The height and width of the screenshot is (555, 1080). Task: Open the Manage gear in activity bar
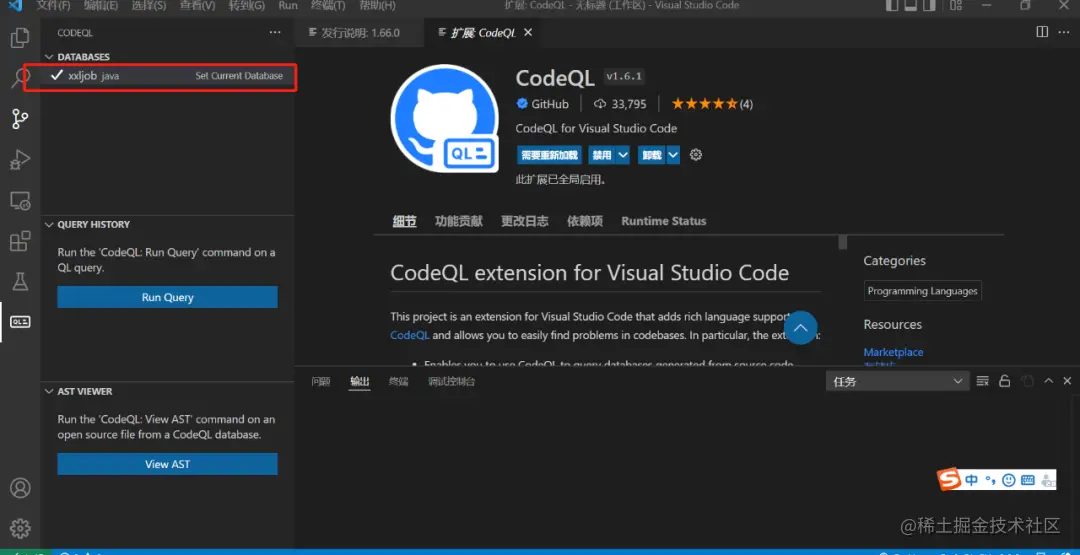click(x=20, y=528)
